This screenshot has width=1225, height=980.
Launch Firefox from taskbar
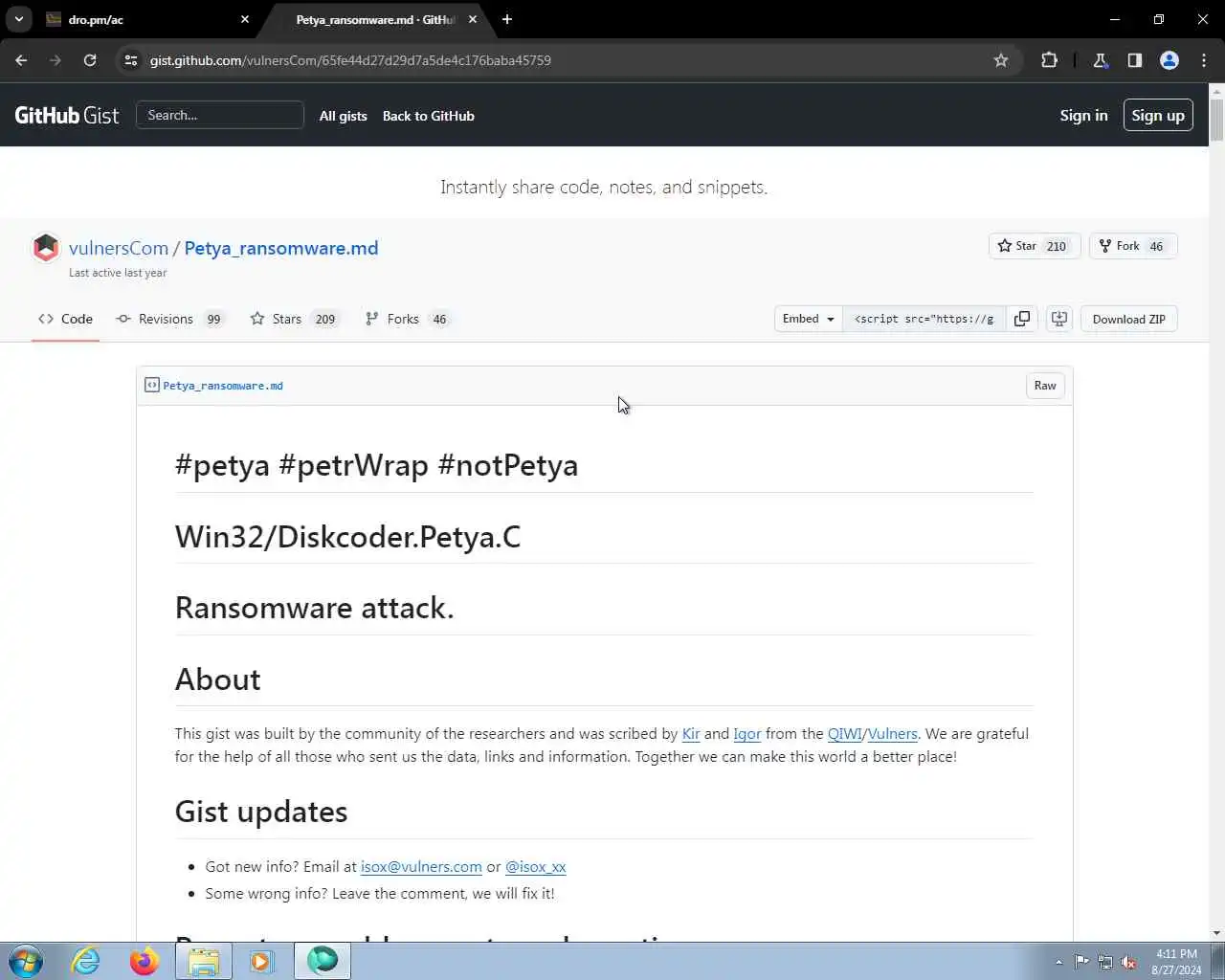tap(145, 961)
